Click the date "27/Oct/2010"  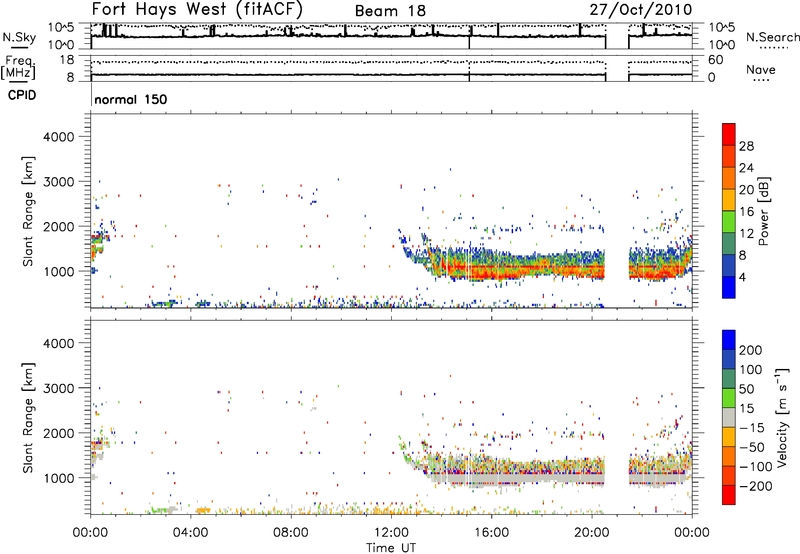pyautogui.click(x=641, y=10)
